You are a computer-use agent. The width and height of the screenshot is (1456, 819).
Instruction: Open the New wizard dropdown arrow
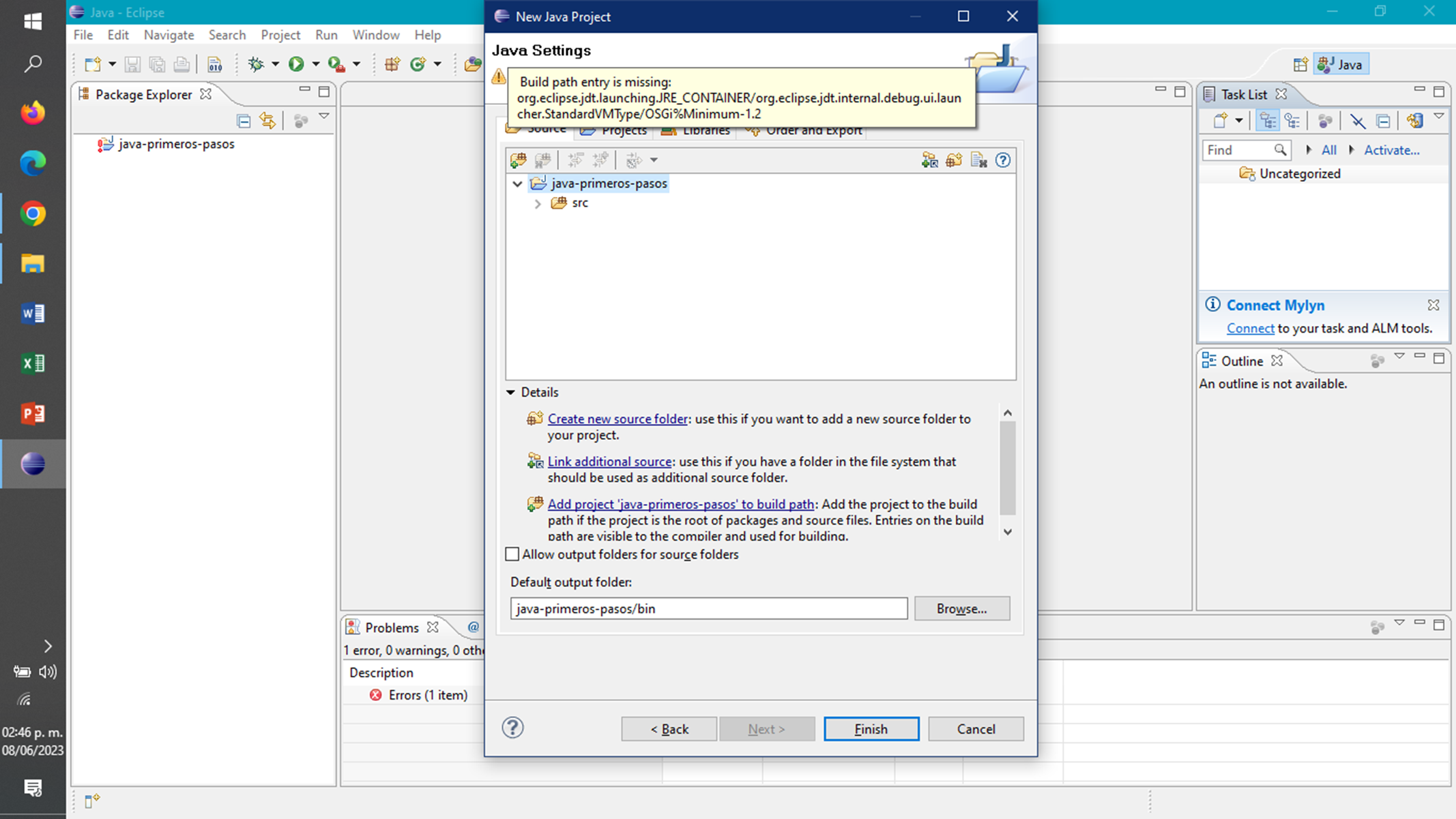coord(113,64)
